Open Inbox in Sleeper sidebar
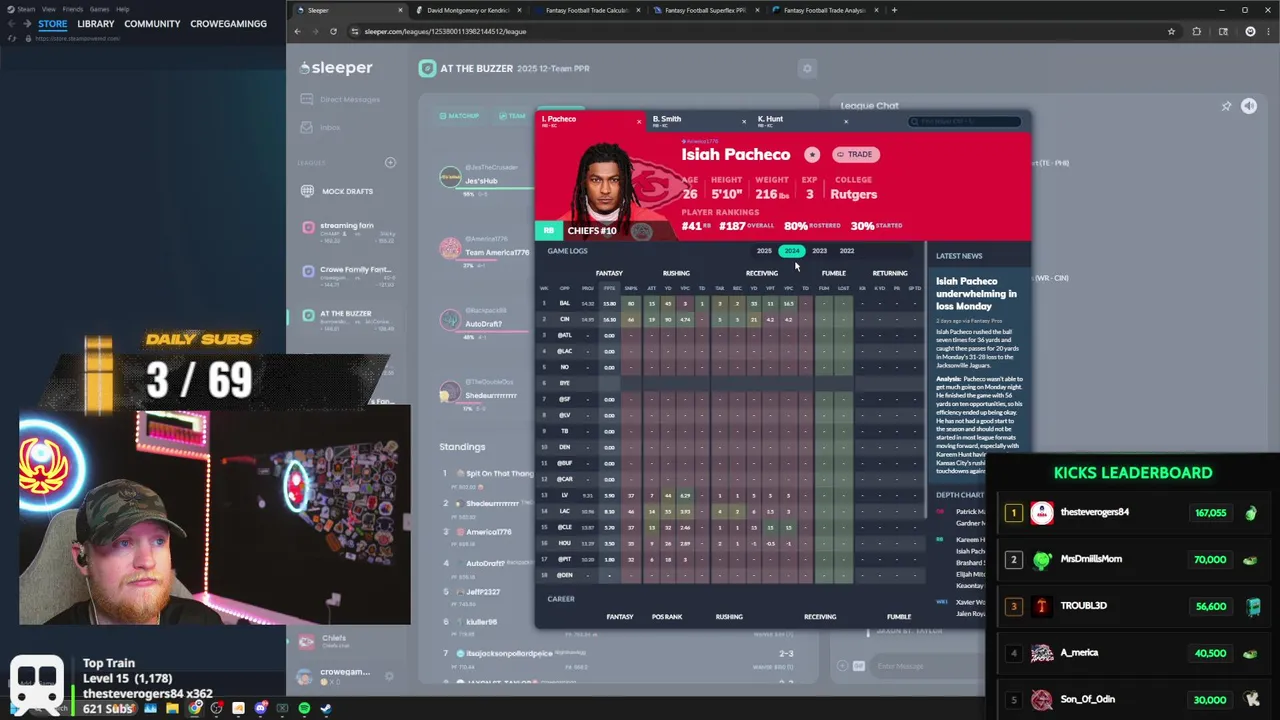This screenshot has width=1280, height=720. point(321,127)
